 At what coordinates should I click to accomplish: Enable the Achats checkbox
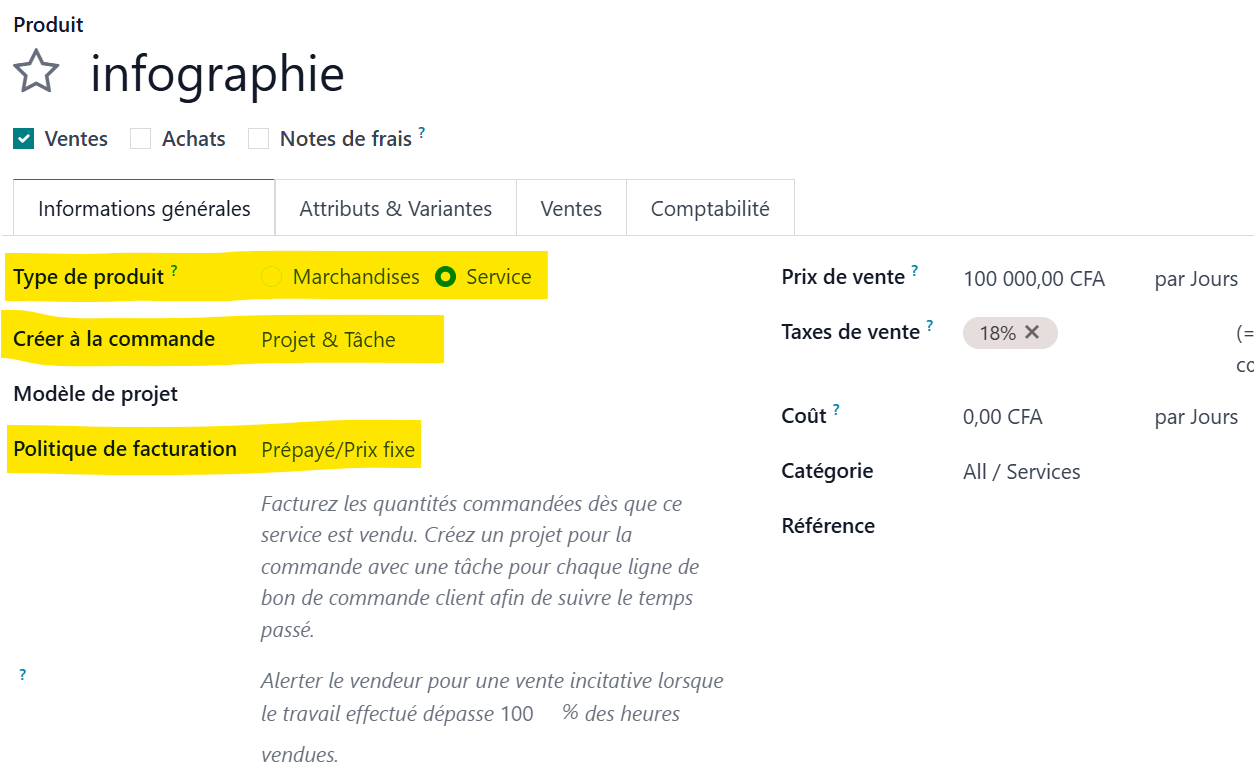tap(141, 139)
